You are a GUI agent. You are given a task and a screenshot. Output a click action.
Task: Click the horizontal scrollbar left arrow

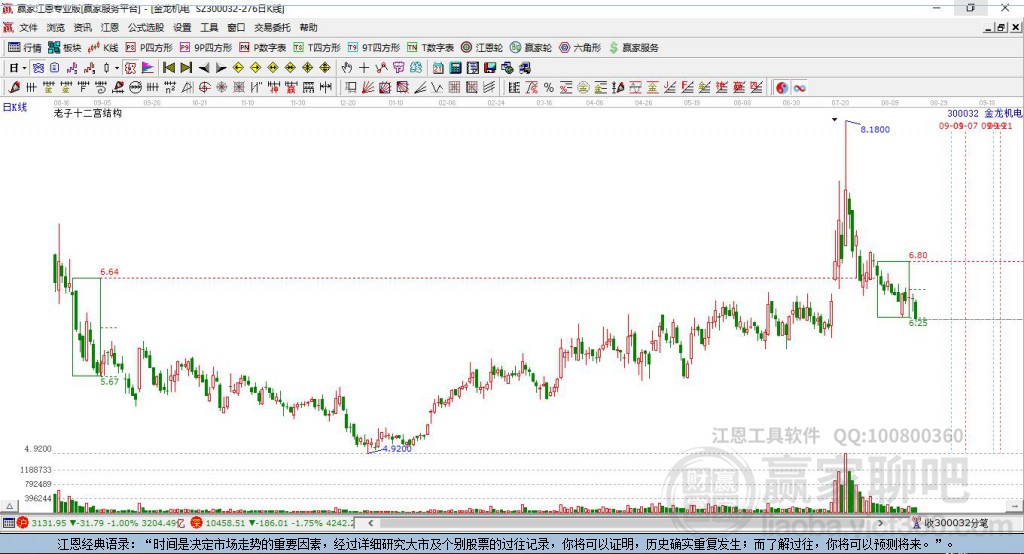click(370, 523)
